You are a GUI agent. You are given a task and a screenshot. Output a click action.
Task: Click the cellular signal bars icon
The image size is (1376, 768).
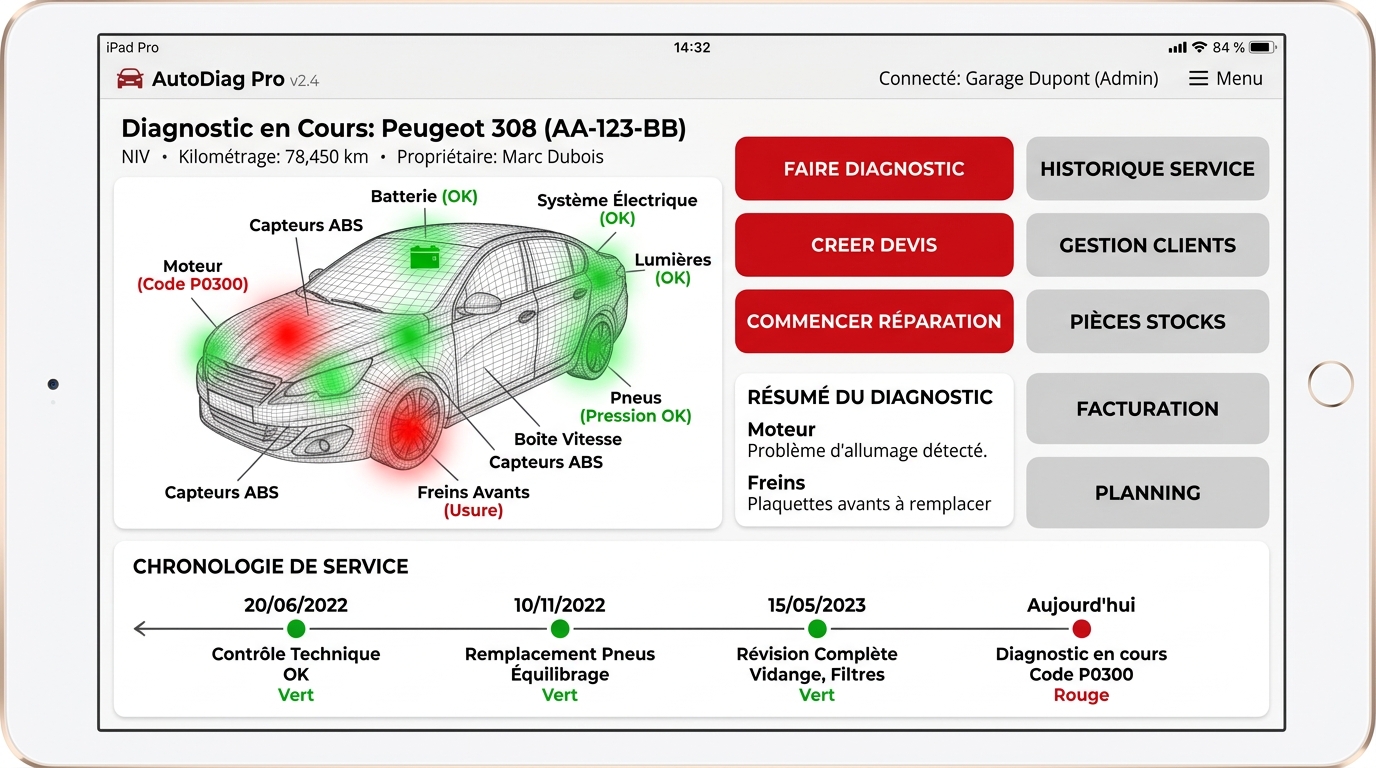point(1177,48)
